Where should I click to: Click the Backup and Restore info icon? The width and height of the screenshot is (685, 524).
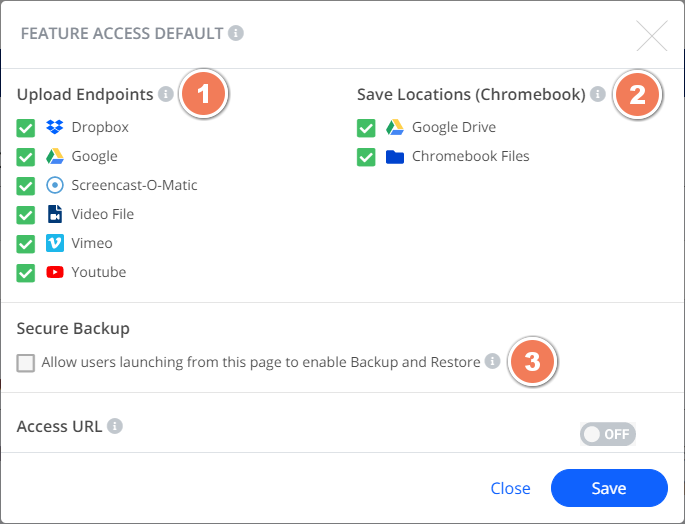click(492, 361)
